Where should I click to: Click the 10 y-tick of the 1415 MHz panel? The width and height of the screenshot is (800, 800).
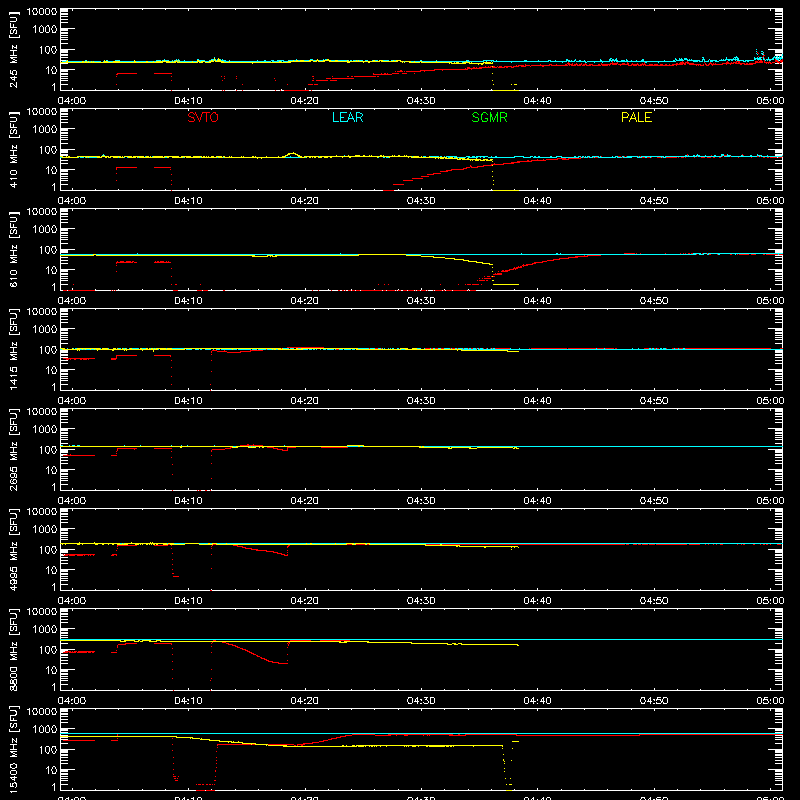pos(51,370)
